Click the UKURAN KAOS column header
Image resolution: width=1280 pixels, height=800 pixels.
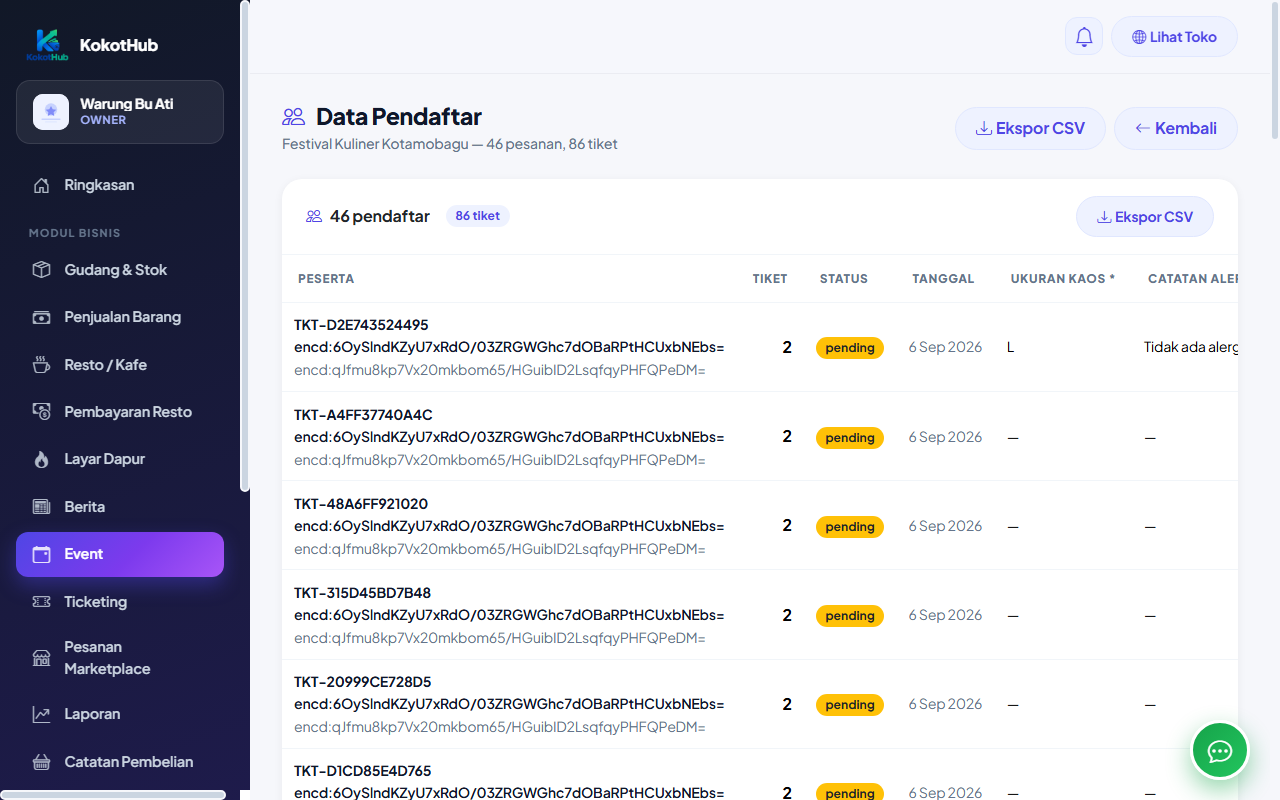[x=1063, y=279]
